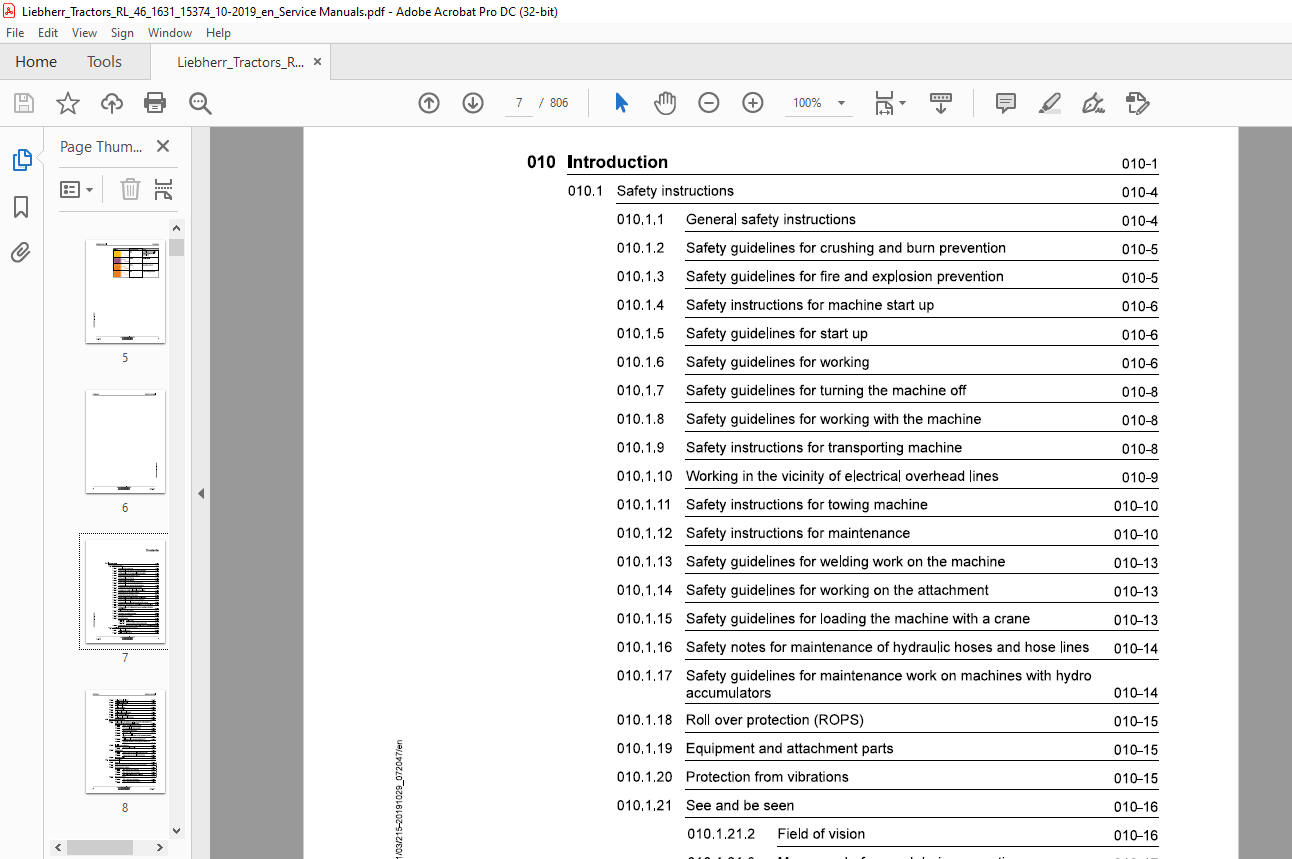
Task: Click the read mode keyboard icon
Action: (941, 103)
